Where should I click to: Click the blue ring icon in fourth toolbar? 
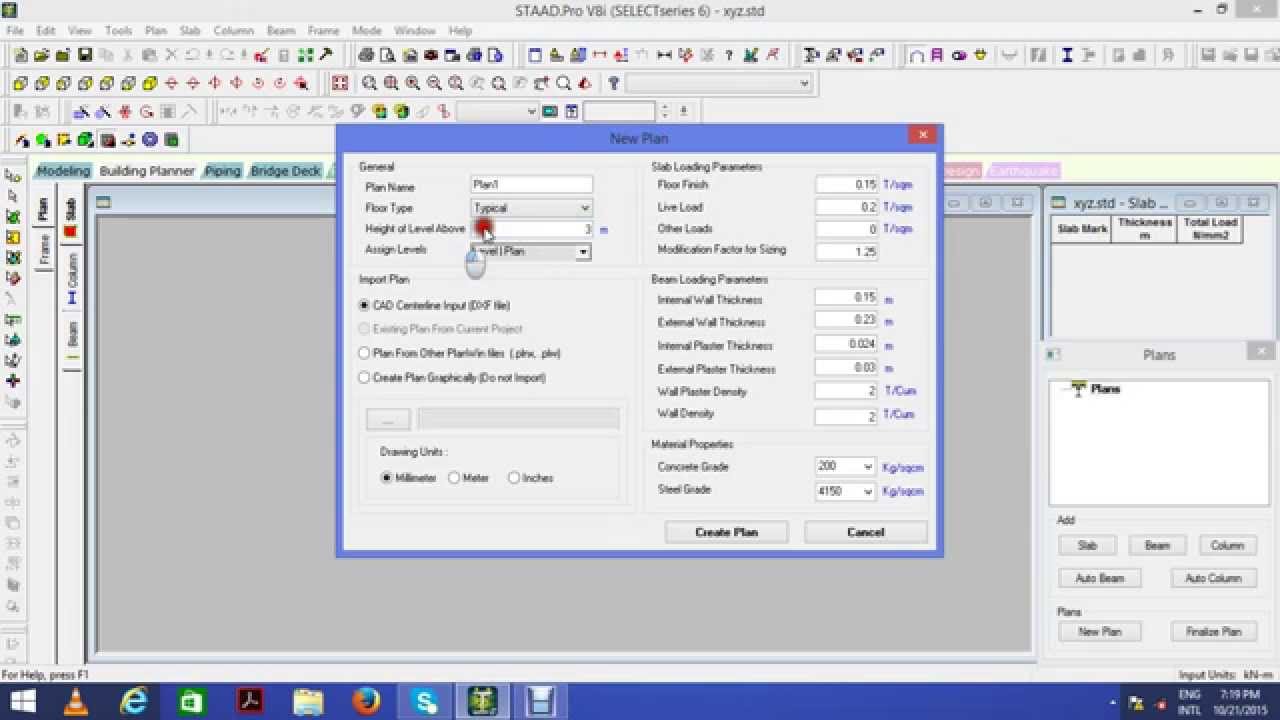tap(149, 140)
